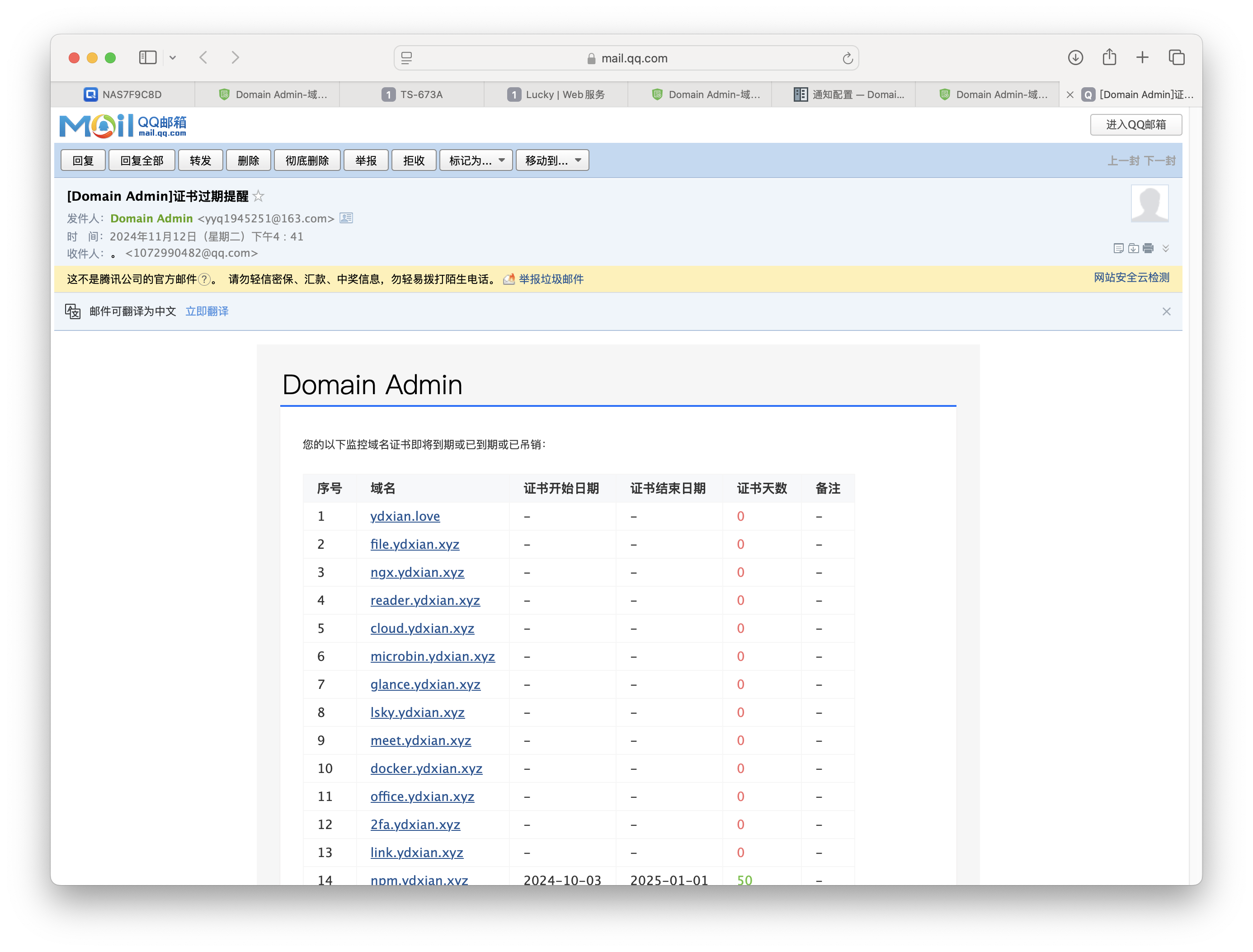Click the 删除 button

(x=248, y=160)
